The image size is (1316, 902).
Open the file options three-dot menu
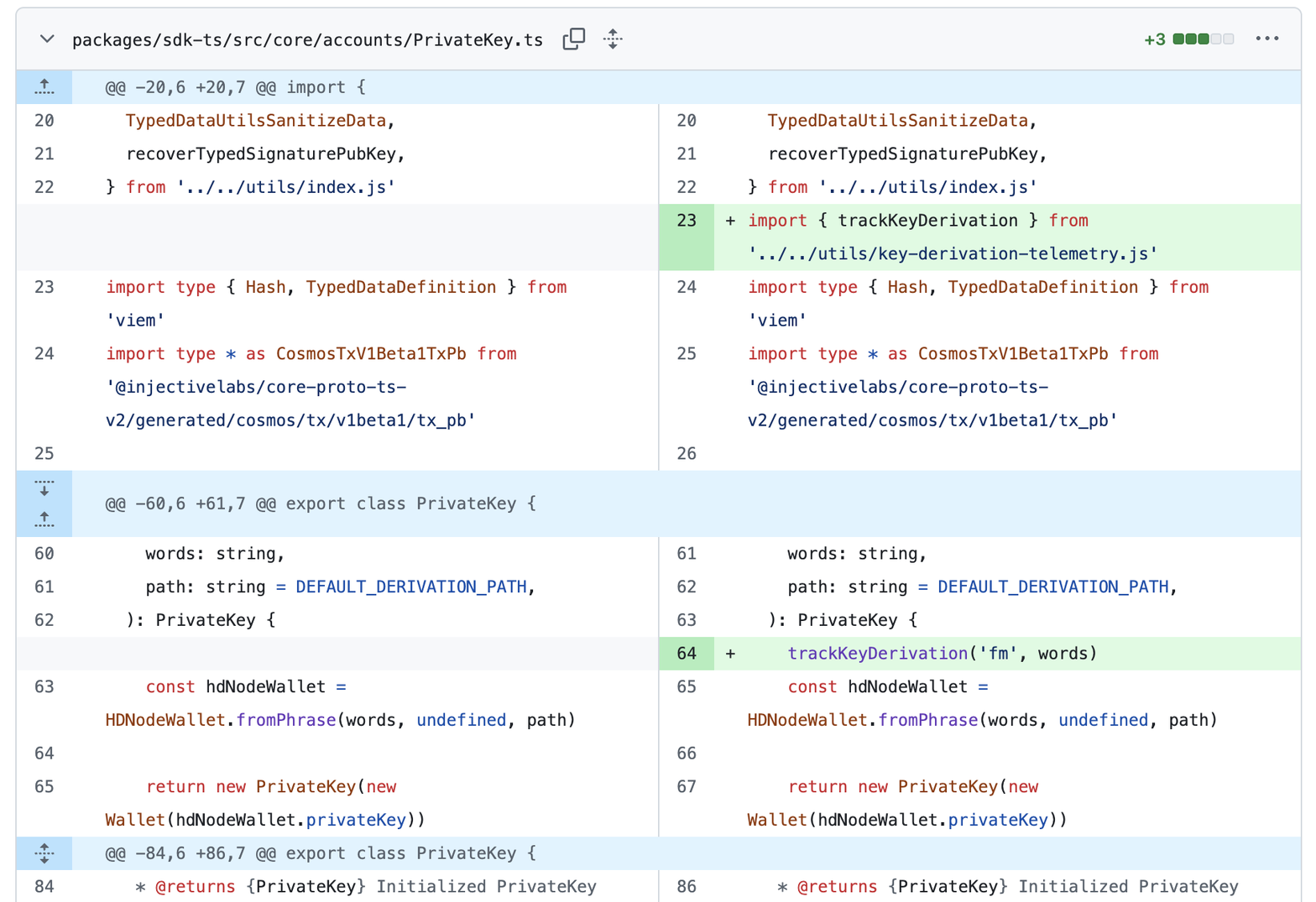pos(1266,39)
